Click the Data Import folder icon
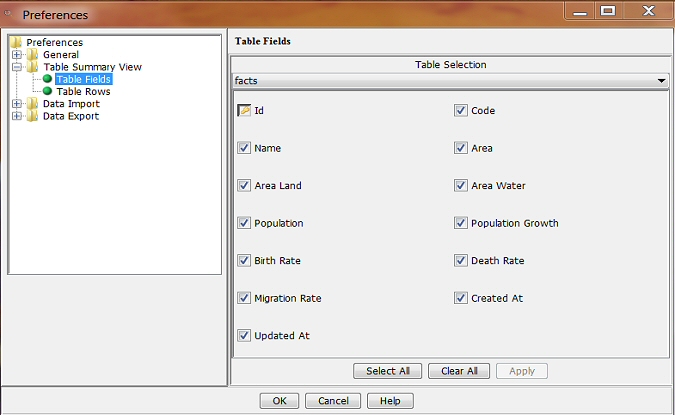The image size is (675, 415). tap(32, 104)
